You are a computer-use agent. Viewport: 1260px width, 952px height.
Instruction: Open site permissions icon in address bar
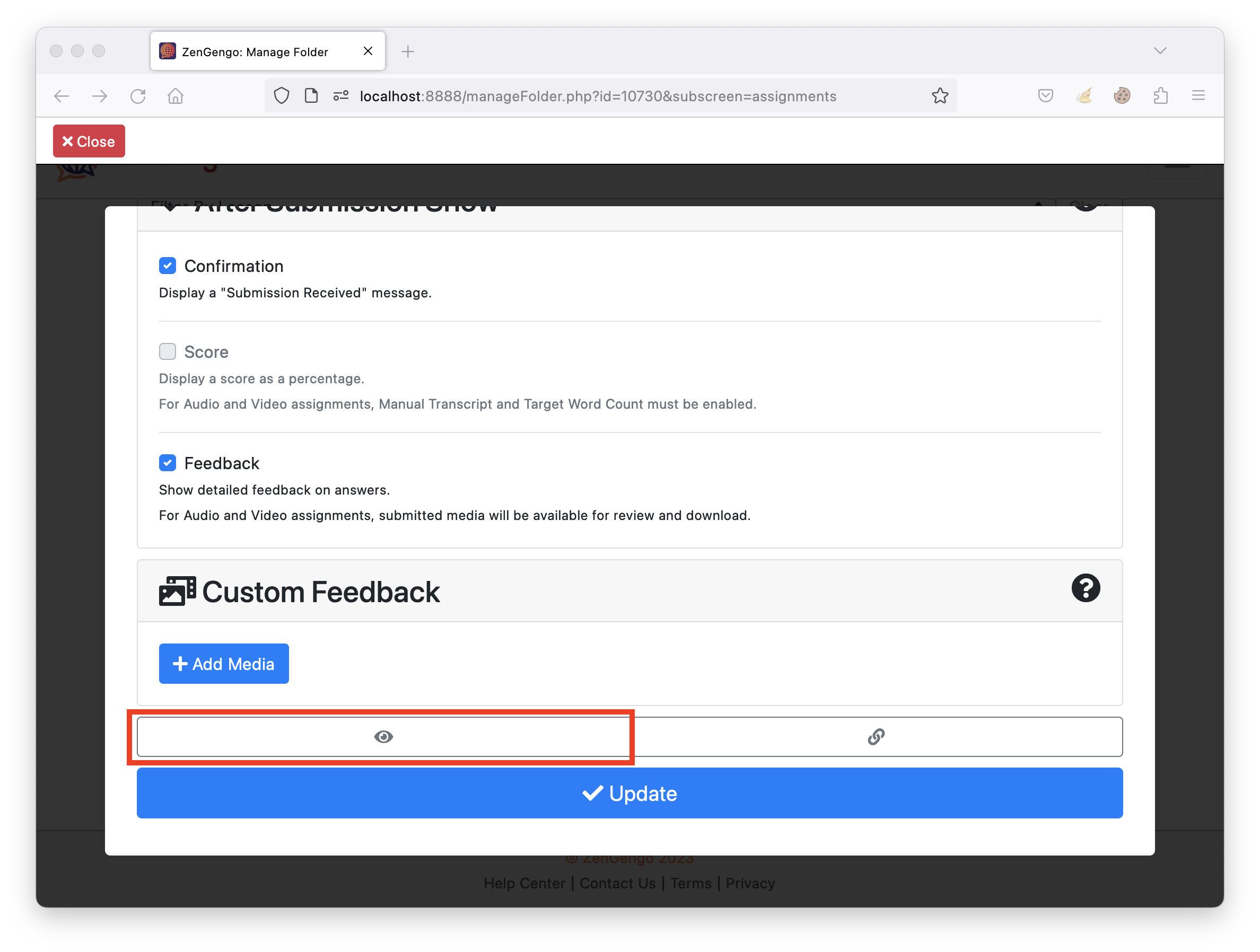pyautogui.click(x=340, y=95)
